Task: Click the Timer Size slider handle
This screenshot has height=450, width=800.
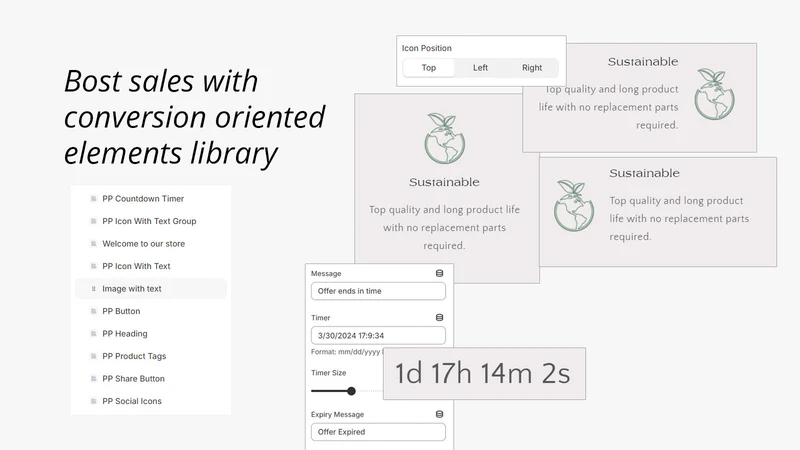Action: (351, 391)
